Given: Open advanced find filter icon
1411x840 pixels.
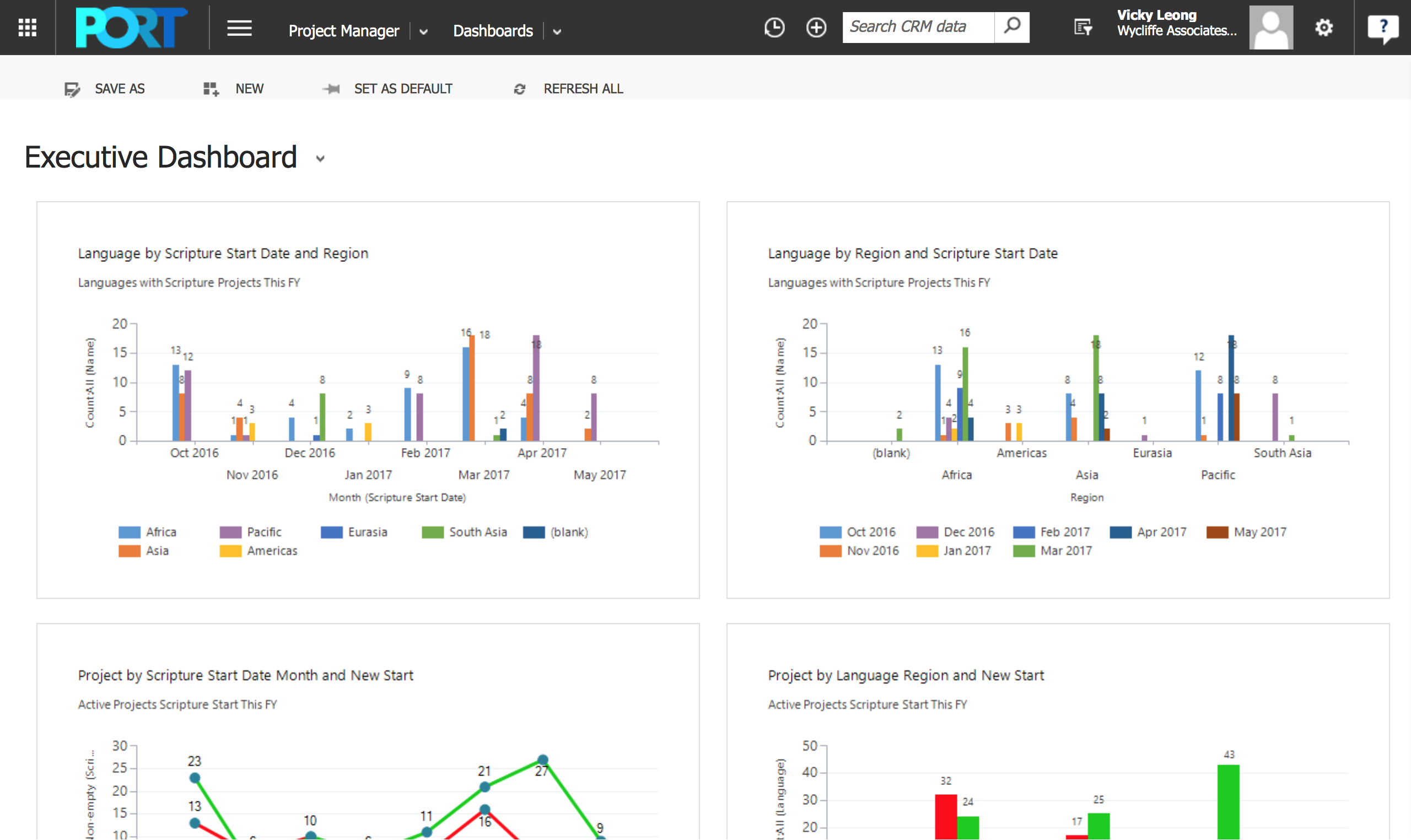Looking at the screenshot, I should (x=1083, y=27).
